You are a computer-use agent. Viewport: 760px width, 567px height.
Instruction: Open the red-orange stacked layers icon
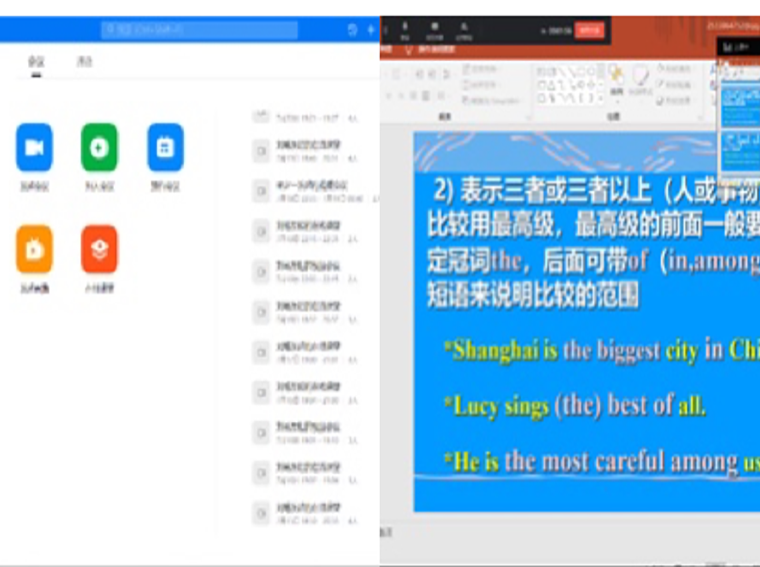(x=99, y=250)
